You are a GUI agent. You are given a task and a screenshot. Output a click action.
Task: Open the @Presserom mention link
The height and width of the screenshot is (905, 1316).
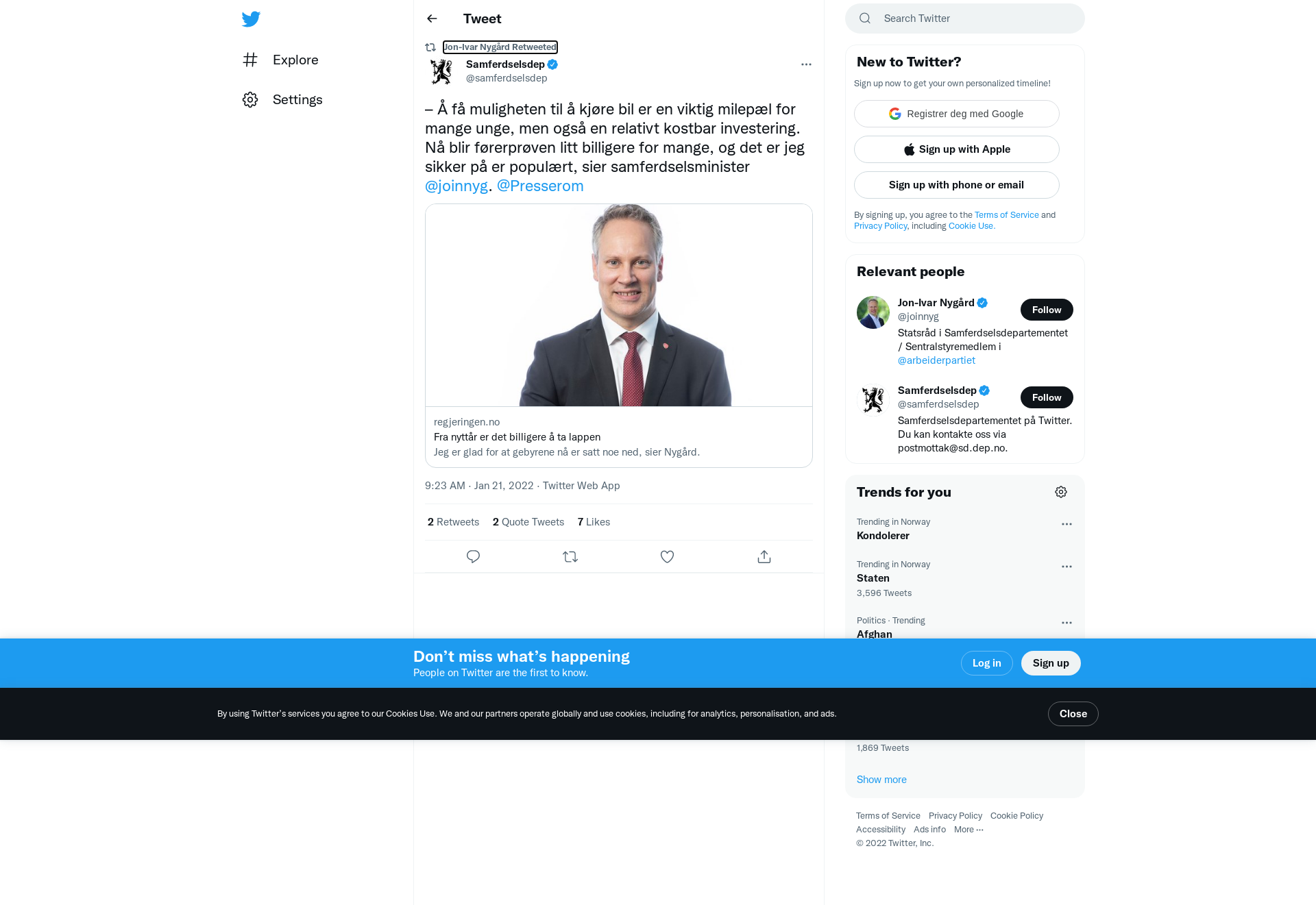(540, 186)
